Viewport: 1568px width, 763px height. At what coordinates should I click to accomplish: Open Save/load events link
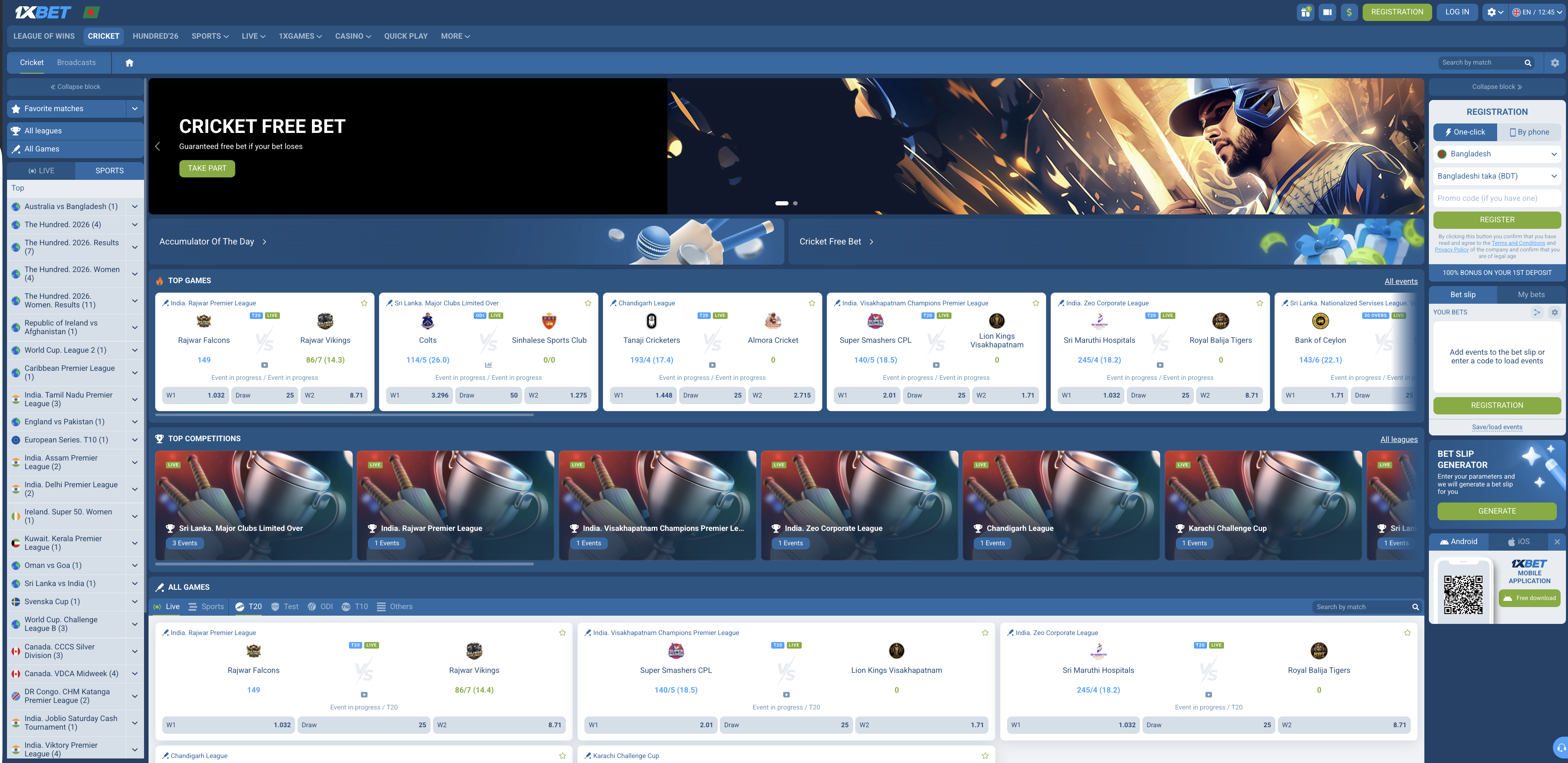[1497, 427]
